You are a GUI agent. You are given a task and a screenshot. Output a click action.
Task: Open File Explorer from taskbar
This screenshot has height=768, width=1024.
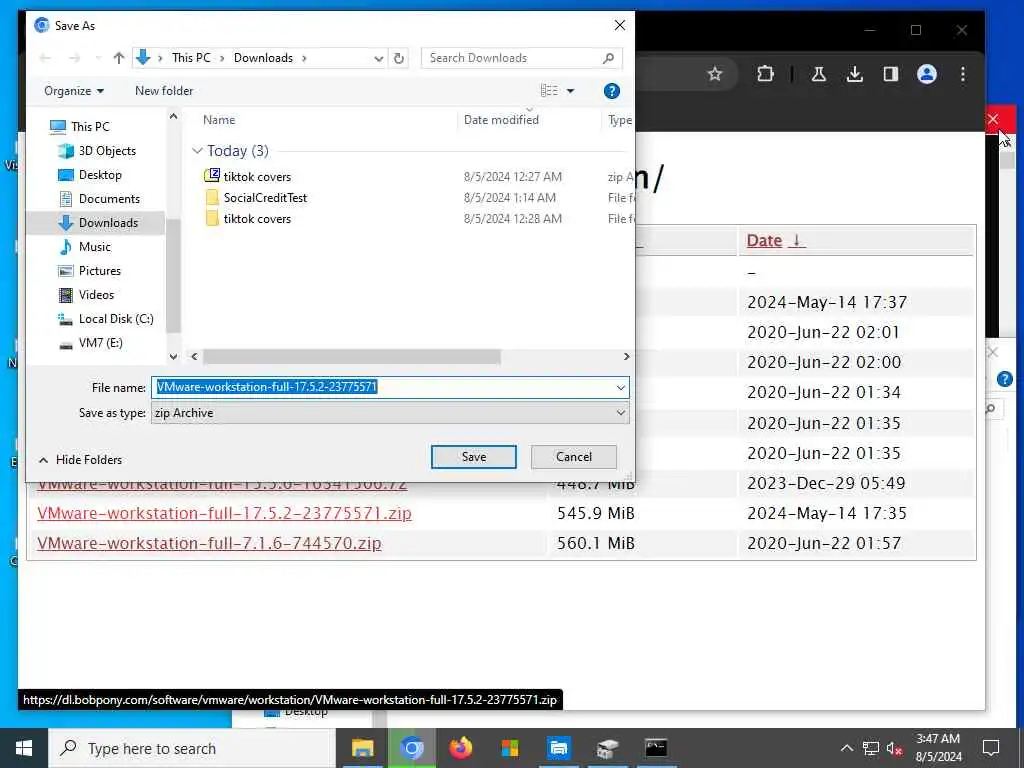pos(362,748)
